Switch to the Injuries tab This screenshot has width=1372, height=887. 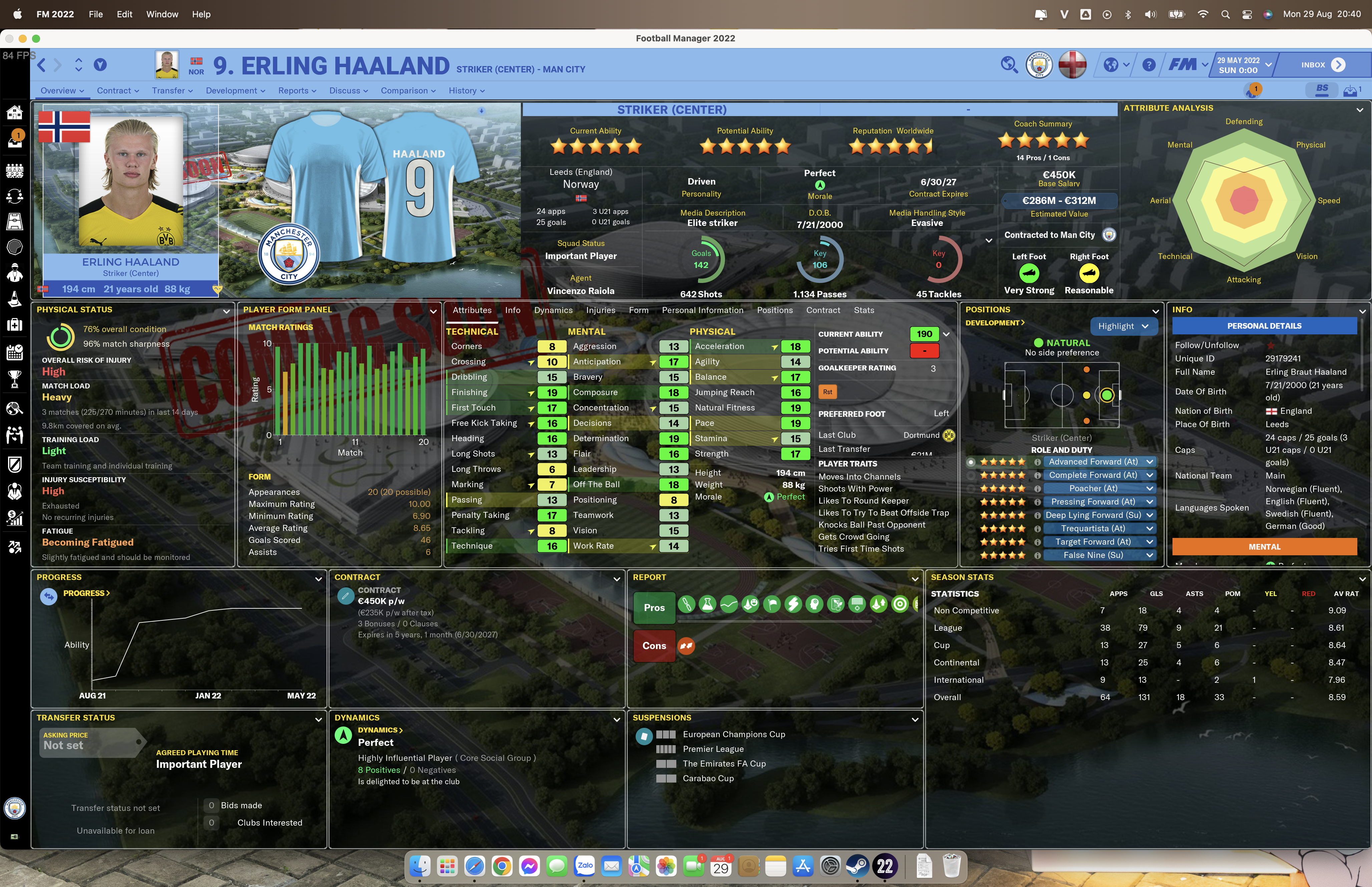tap(601, 310)
